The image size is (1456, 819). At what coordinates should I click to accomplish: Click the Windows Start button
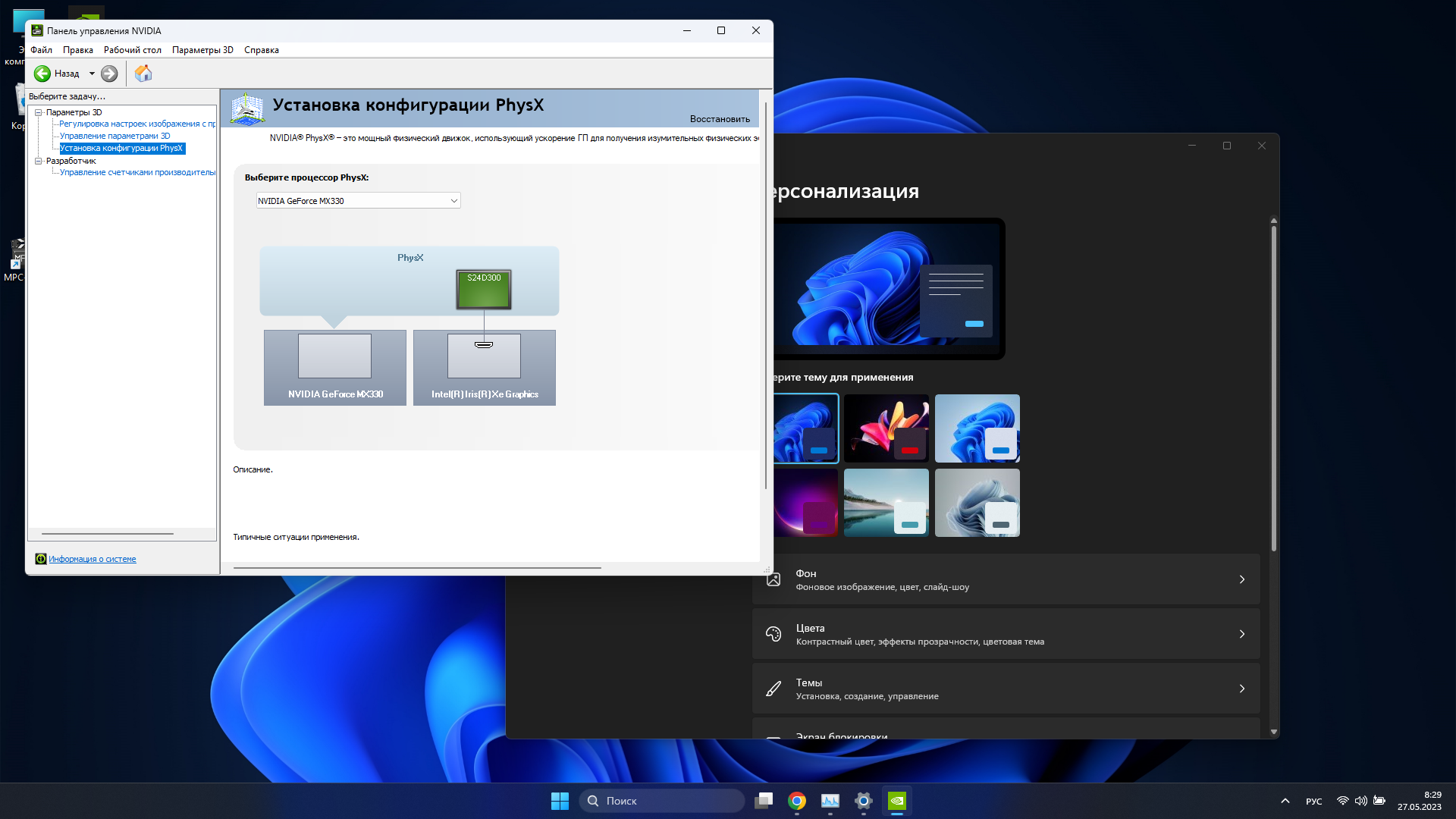[x=560, y=801]
